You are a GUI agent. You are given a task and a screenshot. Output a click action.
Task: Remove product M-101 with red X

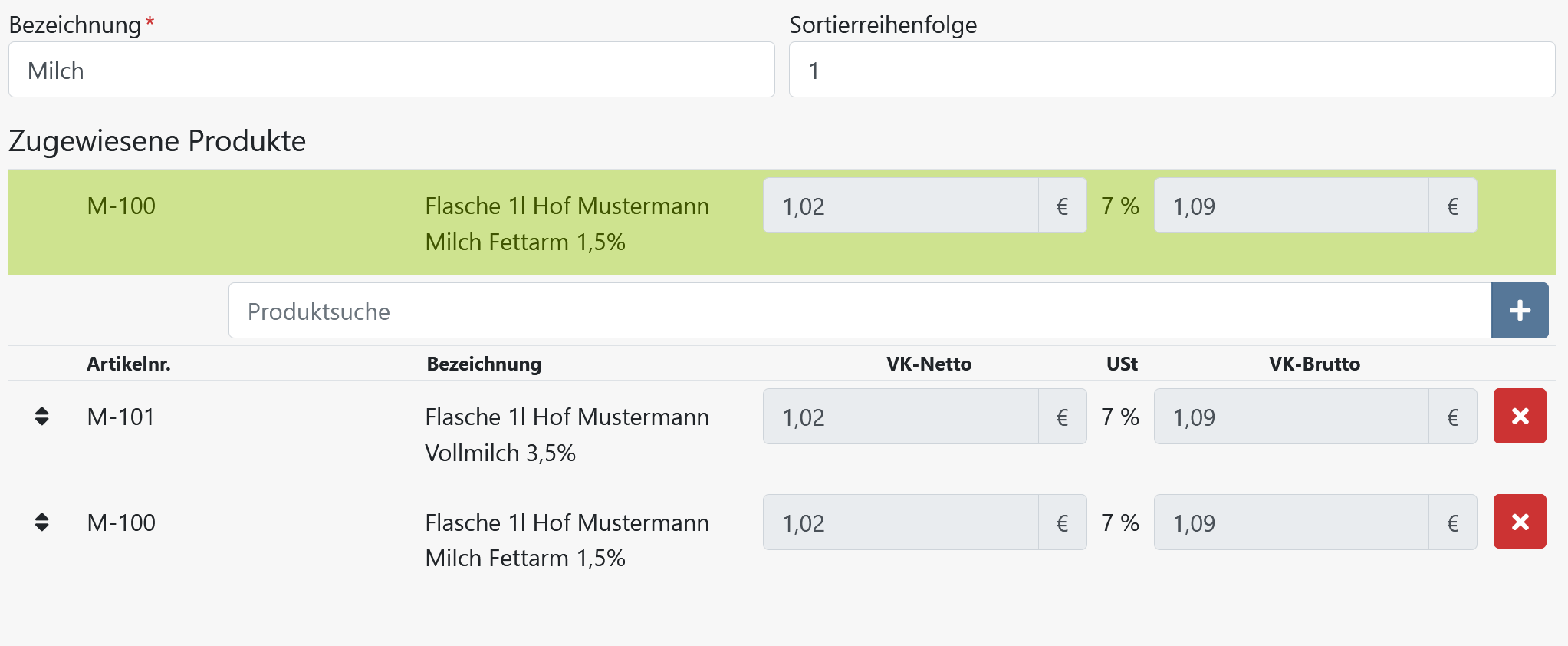coord(1520,416)
